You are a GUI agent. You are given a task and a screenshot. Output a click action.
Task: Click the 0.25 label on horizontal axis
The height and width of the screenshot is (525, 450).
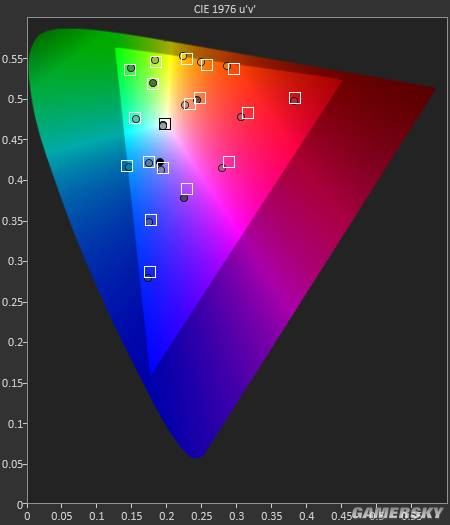tap(201, 516)
